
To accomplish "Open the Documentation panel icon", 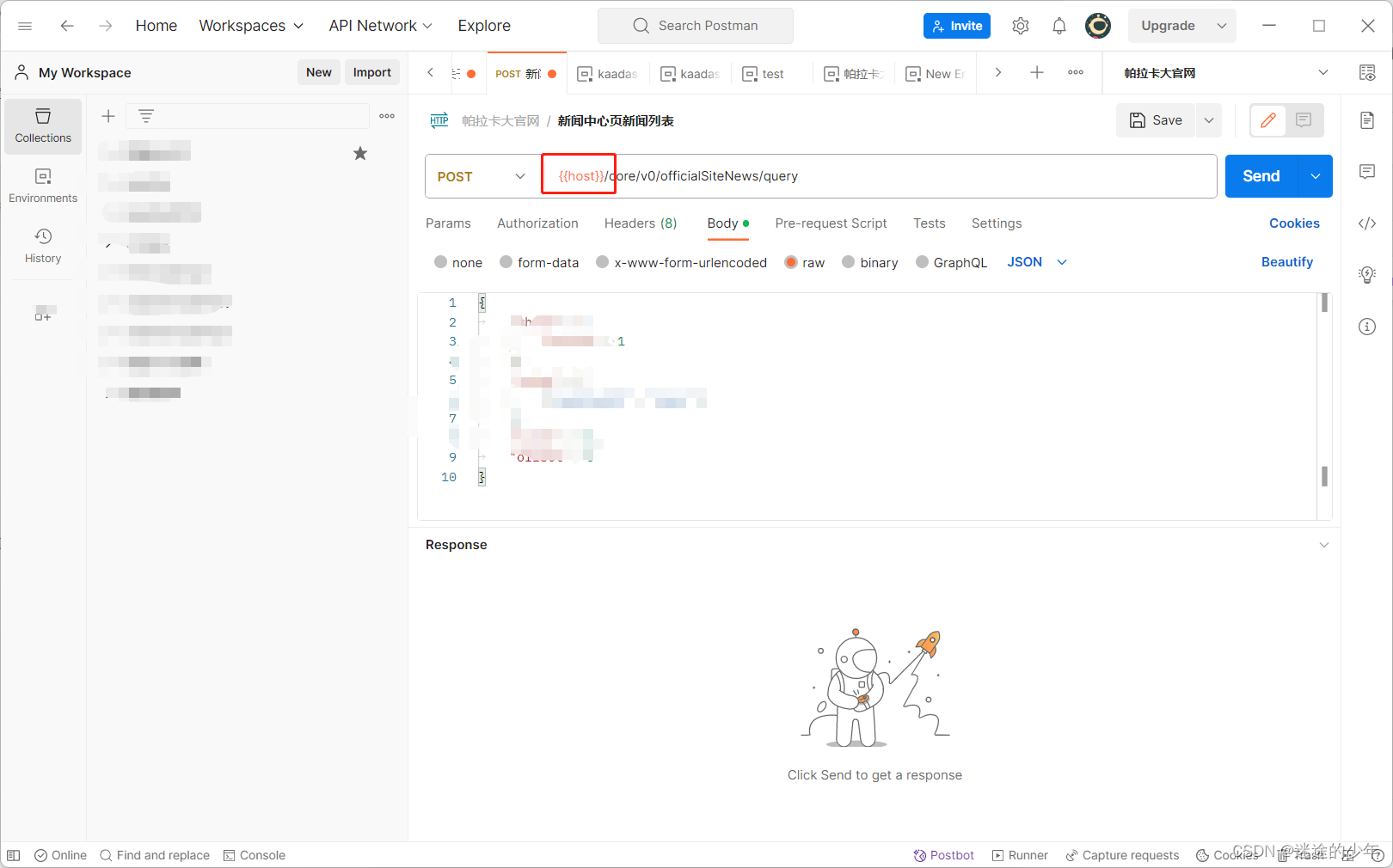I will click(1367, 120).
